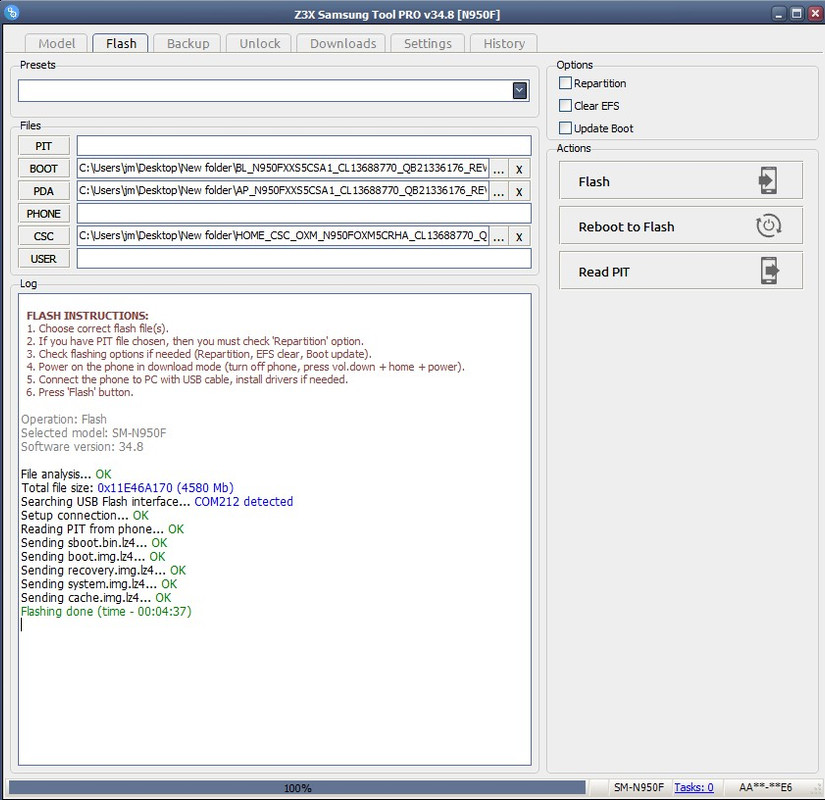Click 'Total file size' log line
Image resolution: width=825 pixels, height=800 pixels.
coord(127,487)
